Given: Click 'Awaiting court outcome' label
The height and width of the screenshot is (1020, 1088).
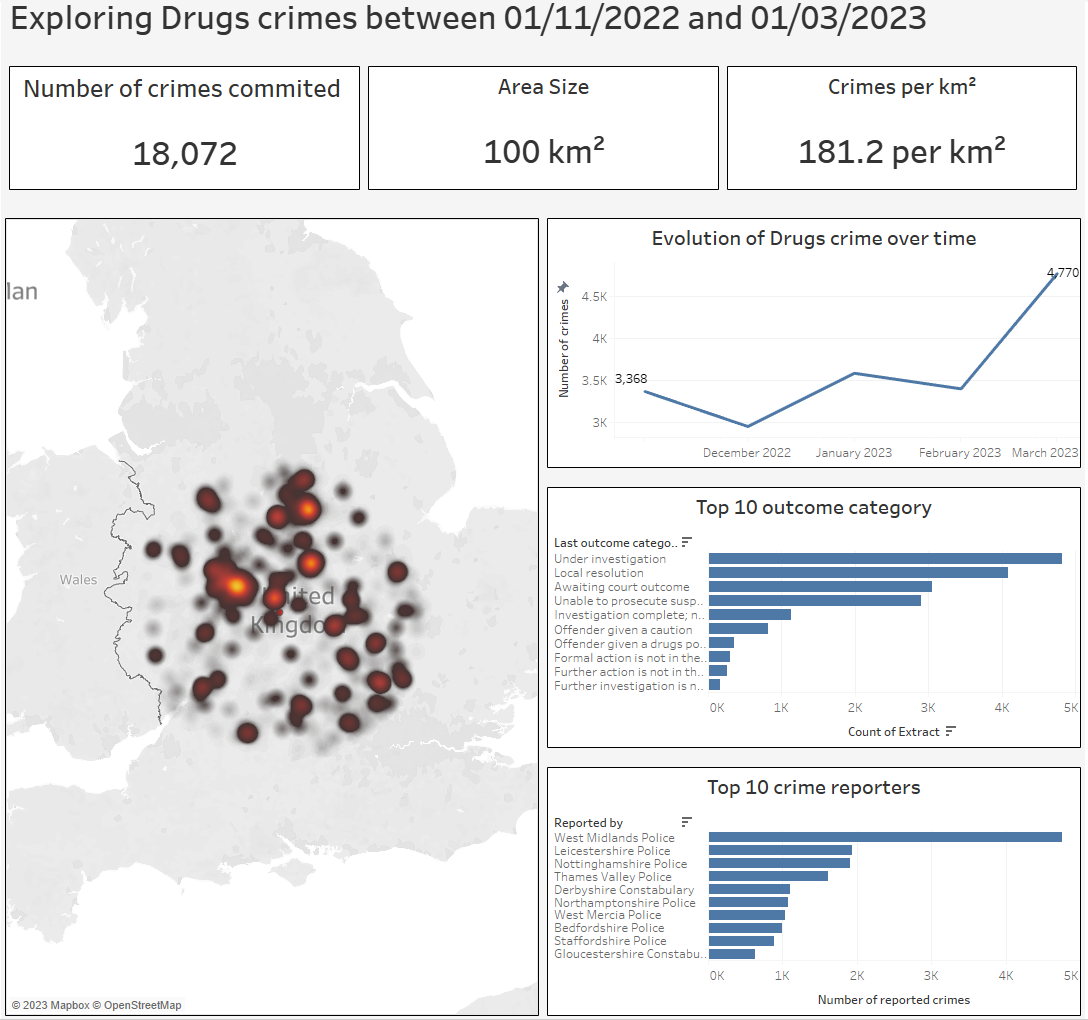Looking at the screenshot, I should [622, 587].
